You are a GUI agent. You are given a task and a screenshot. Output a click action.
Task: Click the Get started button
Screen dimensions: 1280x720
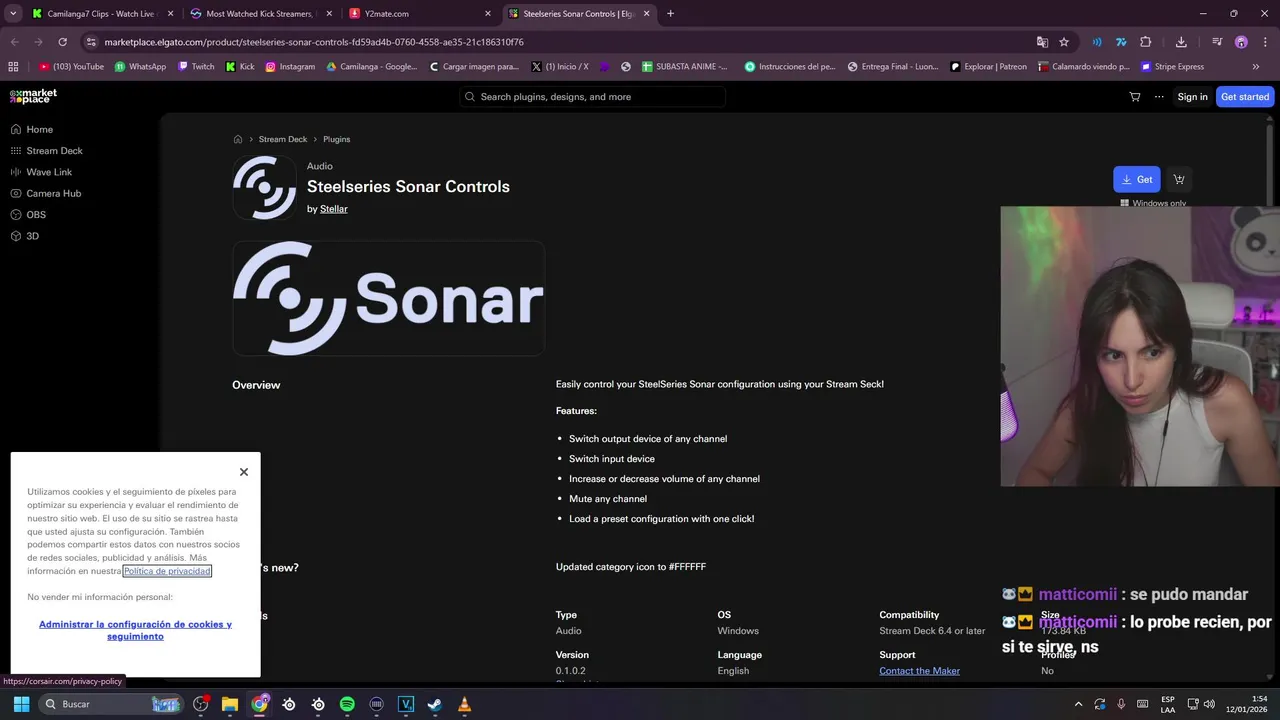[x=1245, y=97]
